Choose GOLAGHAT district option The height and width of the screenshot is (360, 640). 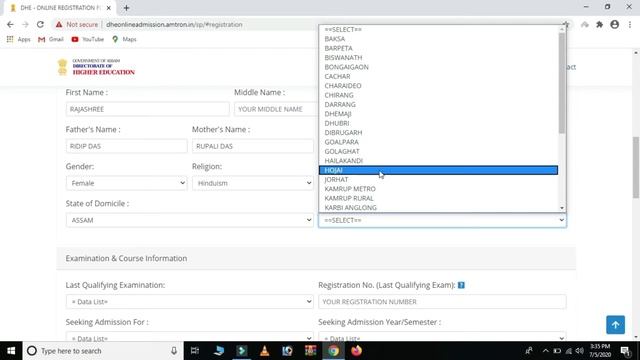tap(438, 151)
